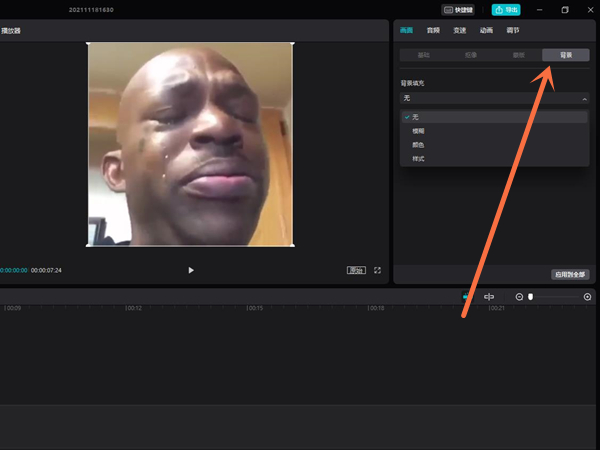Image resolution: width=600 pixels, height=450 pixels.
Task: Switch to the 音频 audio tab
Action: [432, 31]
